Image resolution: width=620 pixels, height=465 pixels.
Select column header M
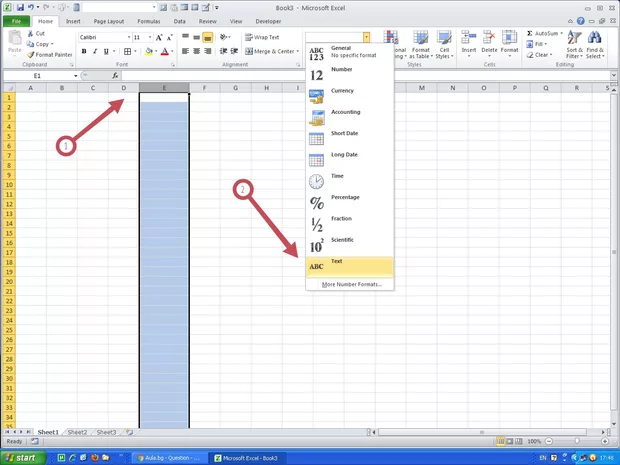click(422, 88)
